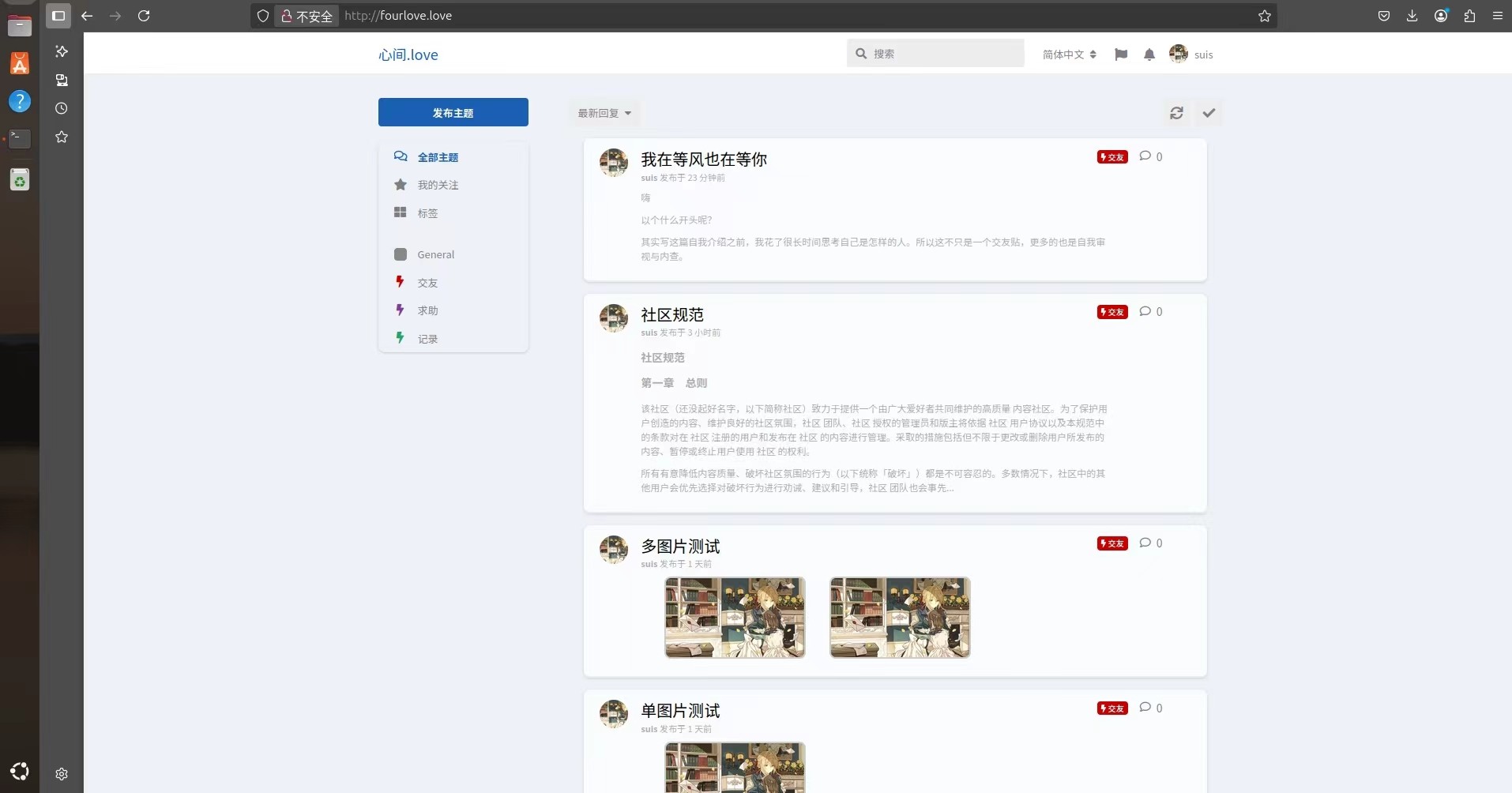Toggle the browser sidebar panel icon
Image resolution: width=1512 pixels, height=793 pixels.
pyautogui.click(x=58, y=16)
